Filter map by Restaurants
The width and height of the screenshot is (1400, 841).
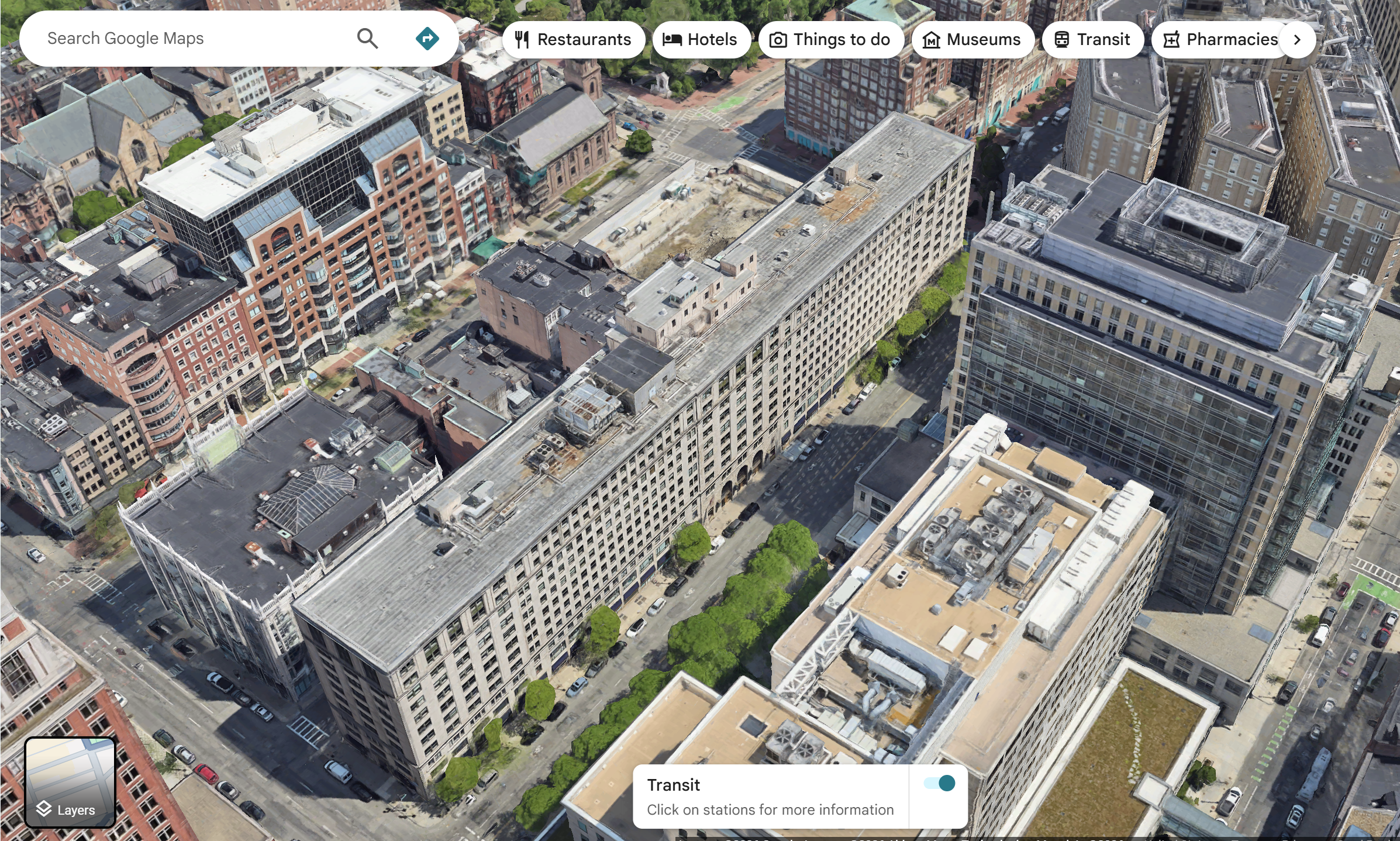[574, 40]
